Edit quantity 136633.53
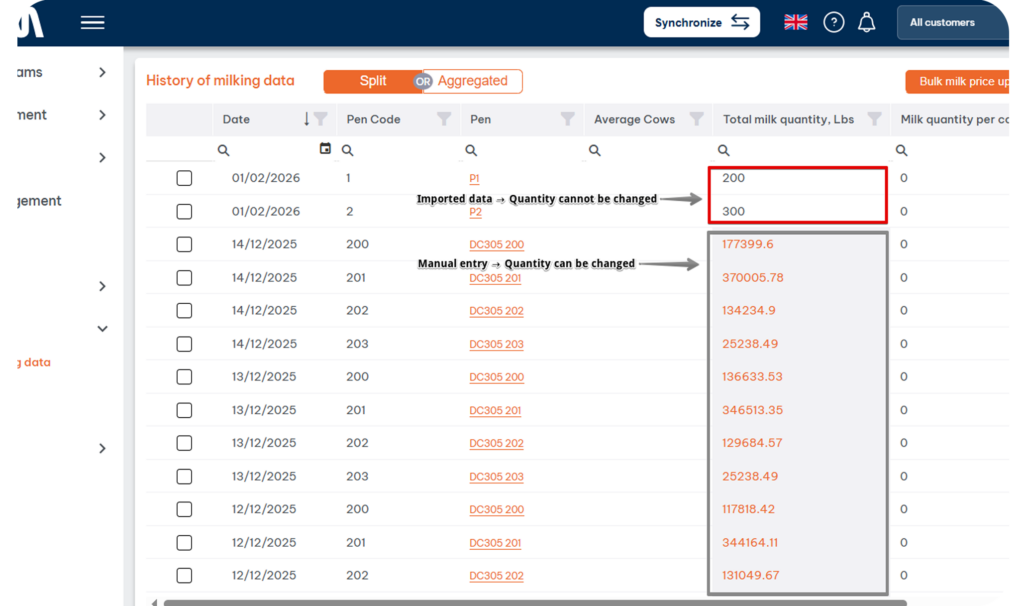 [752, 377]
